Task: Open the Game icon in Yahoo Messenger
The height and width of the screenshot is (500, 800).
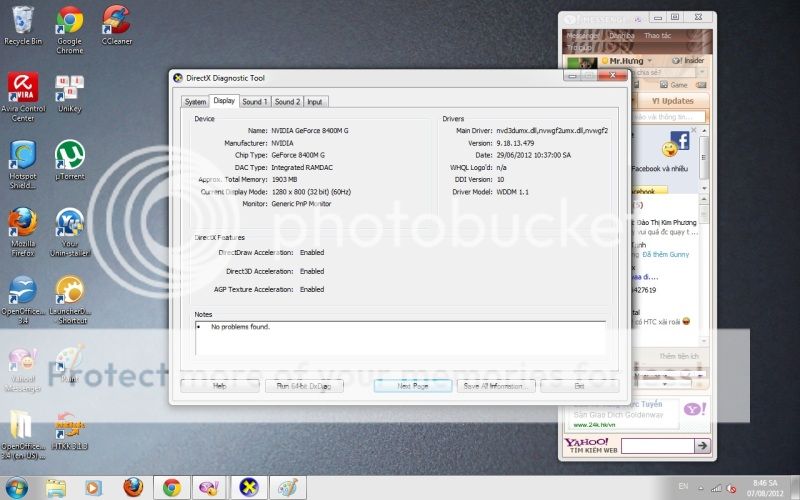Action: tap(674, 85)
